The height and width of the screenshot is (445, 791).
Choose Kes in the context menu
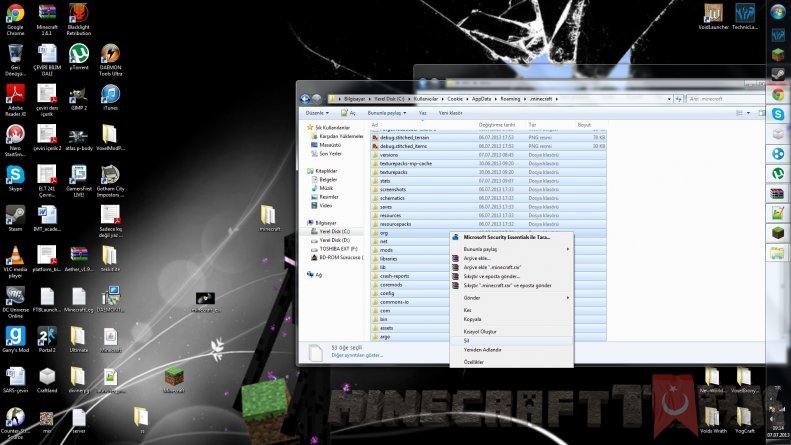coord(512,310)
